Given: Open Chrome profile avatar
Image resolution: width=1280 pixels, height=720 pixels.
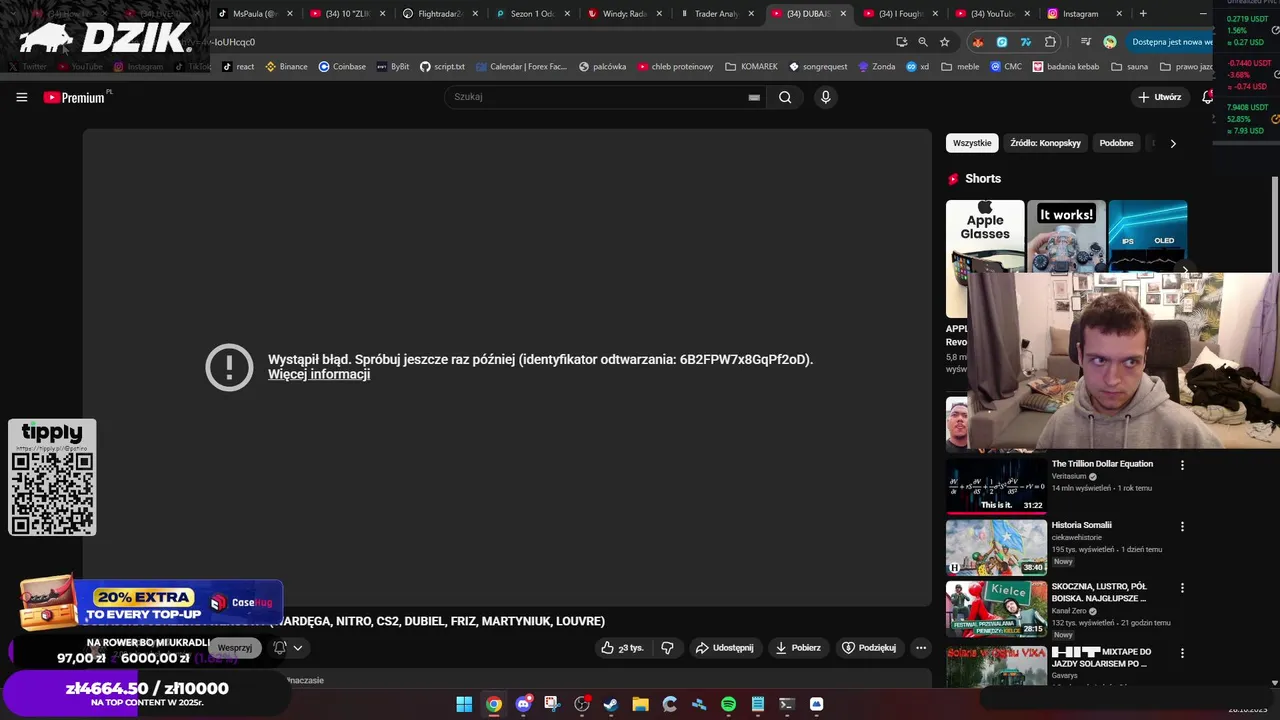Looking at the screenshot, I should 1110,42.
